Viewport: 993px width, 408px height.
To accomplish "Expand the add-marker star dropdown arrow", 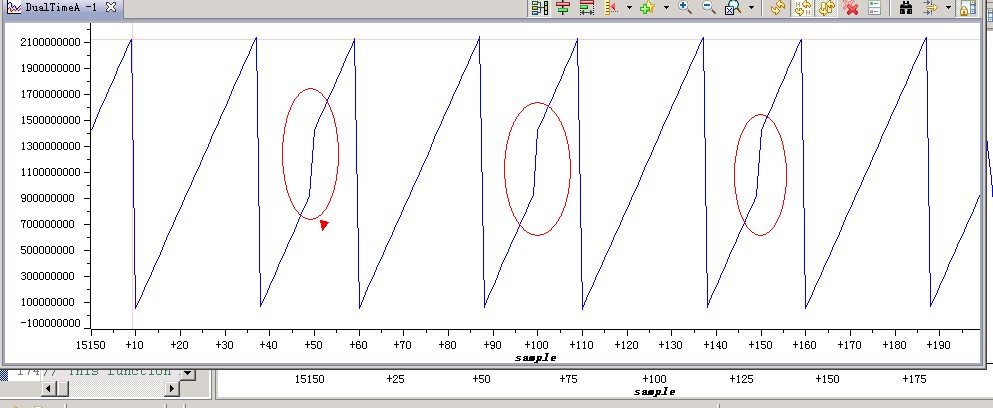I will [x=666, y=8].
